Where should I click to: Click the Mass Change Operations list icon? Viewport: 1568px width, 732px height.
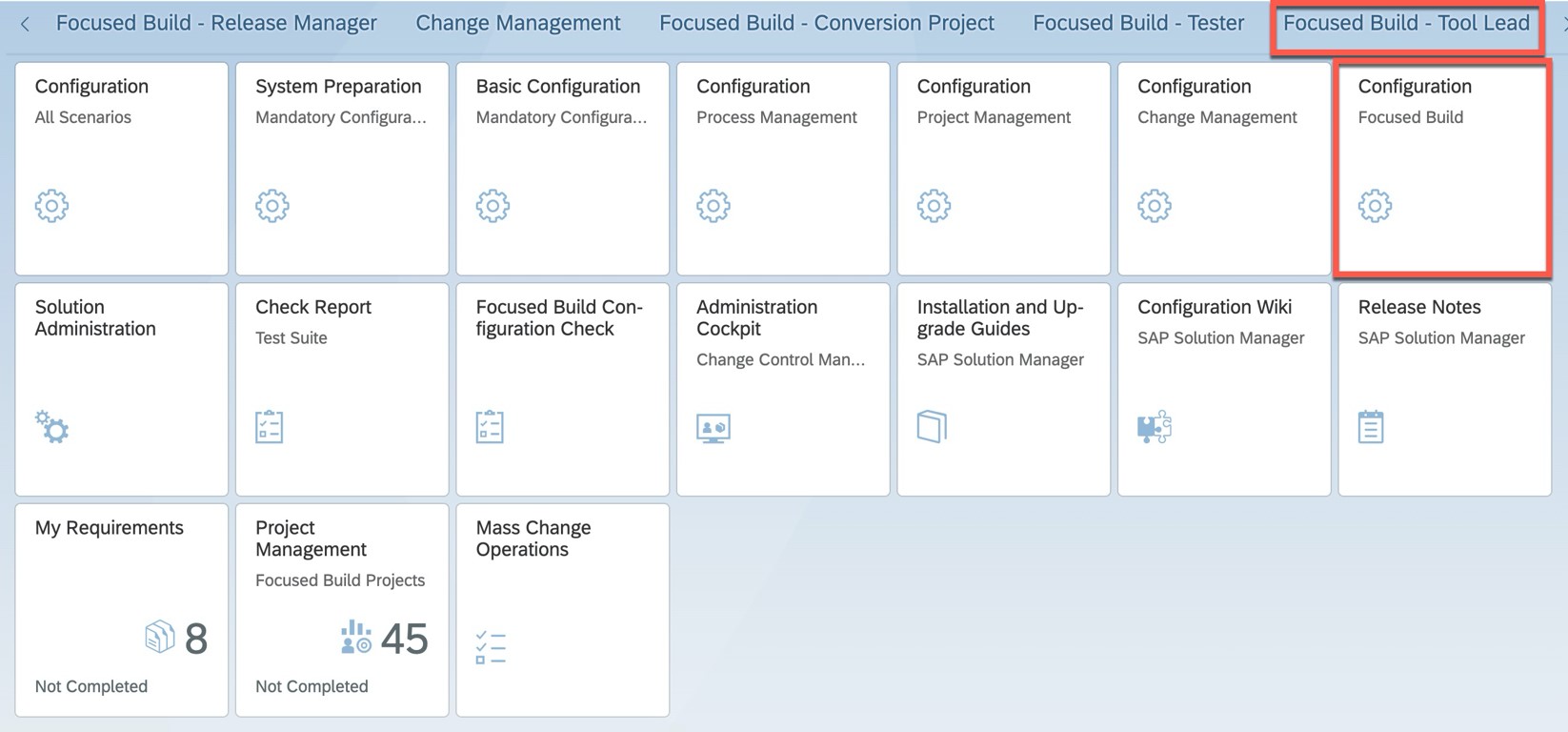point(491,647)
